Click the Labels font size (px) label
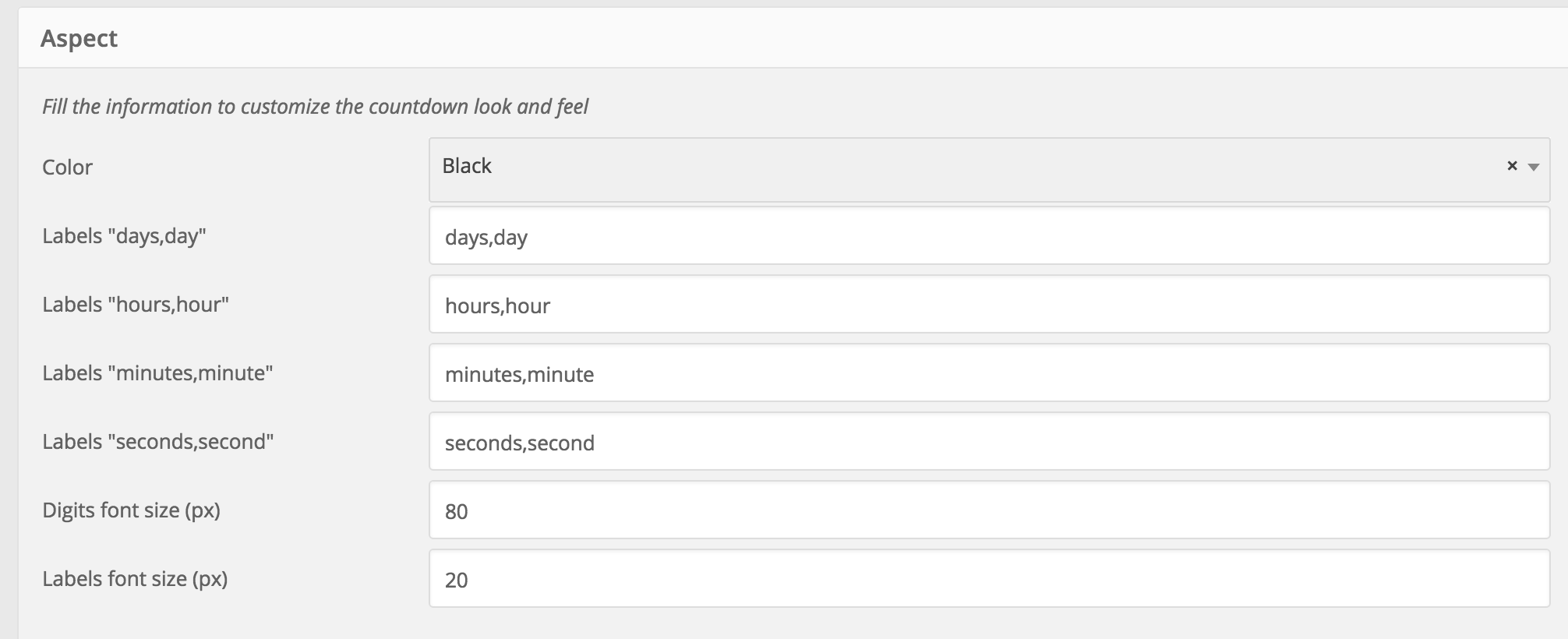This screenshot has height=639, width=1568. coord(135,579)
